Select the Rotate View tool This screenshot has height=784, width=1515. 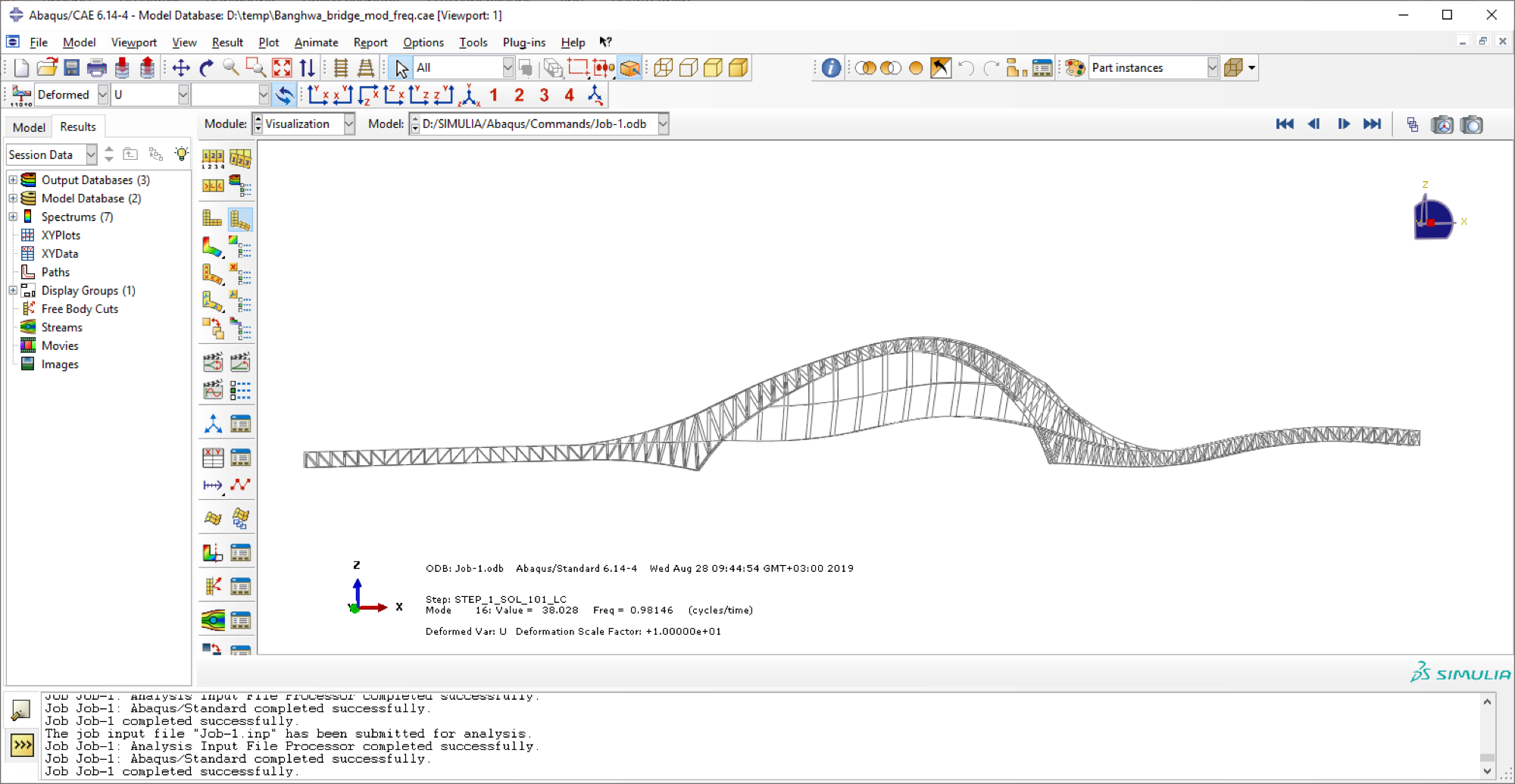click(206, 68)
